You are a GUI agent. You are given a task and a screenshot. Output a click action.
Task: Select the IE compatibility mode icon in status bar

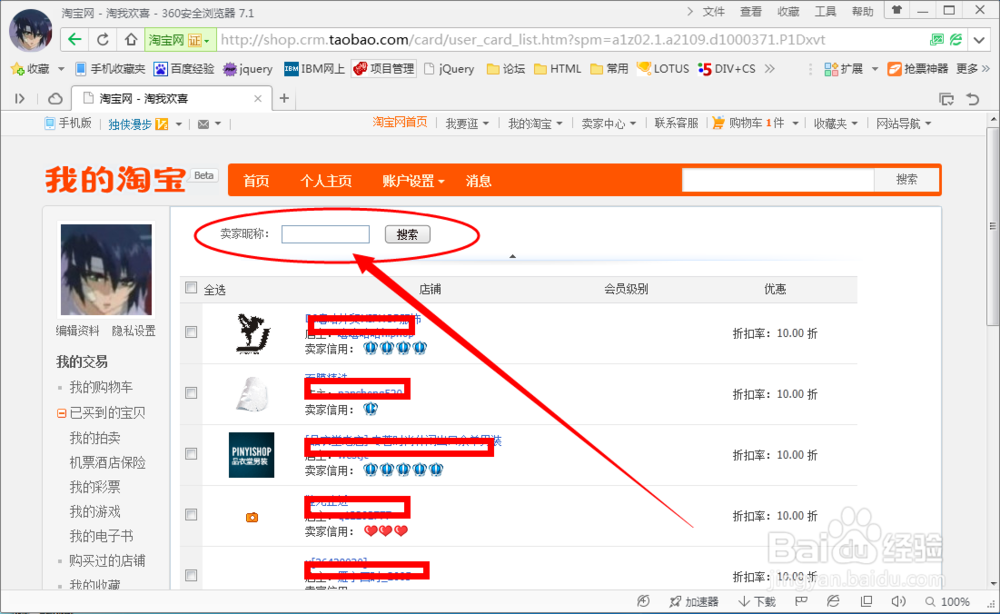(833, 601)
